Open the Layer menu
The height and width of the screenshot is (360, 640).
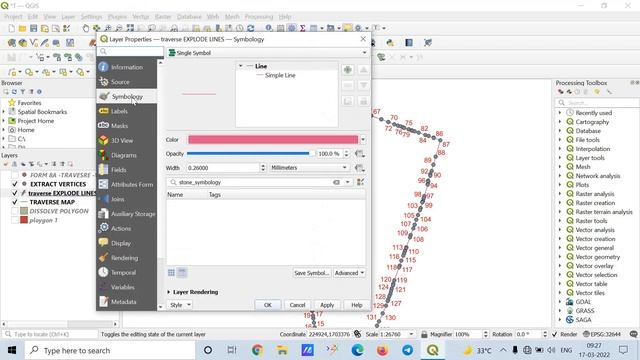click(x=68, y=17)
